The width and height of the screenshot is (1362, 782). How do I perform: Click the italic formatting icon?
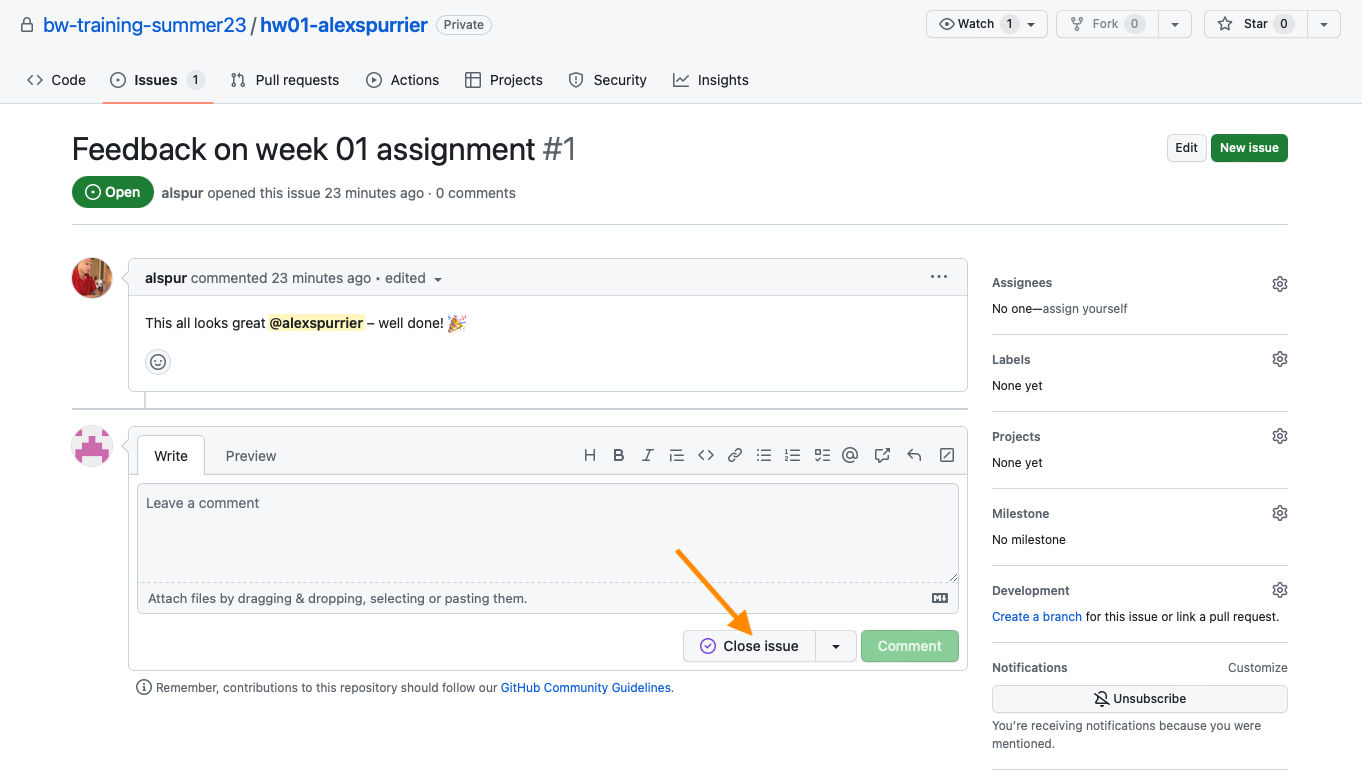coord(648,455)
